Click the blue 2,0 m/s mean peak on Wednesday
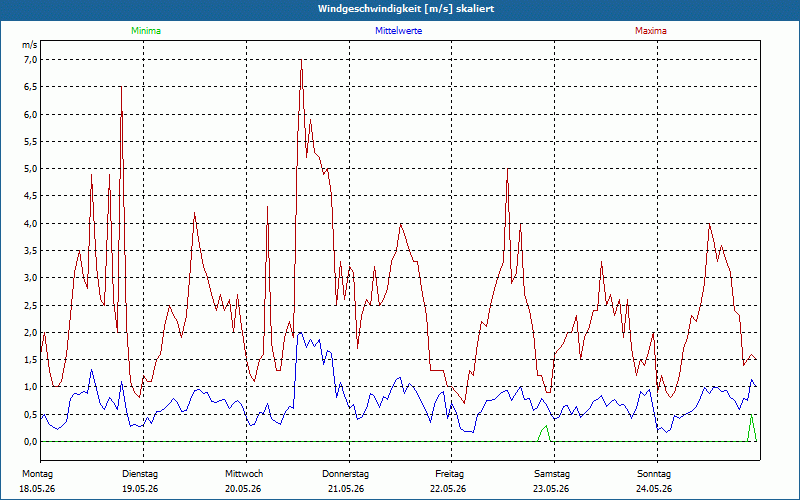800x500 pixels. click(x=300, y=333)
